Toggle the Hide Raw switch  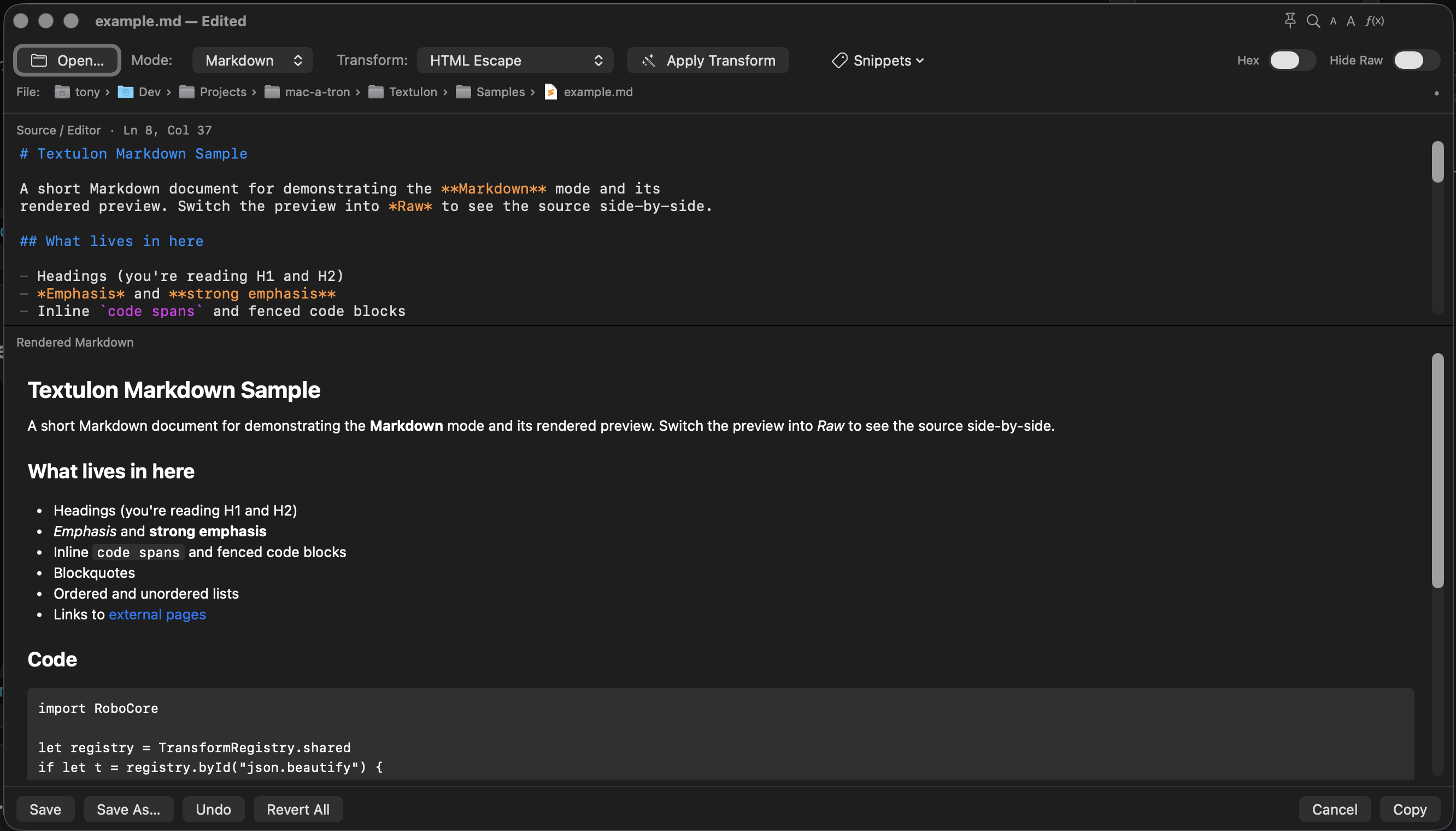pyautogui.click(x=1416, y=61)
